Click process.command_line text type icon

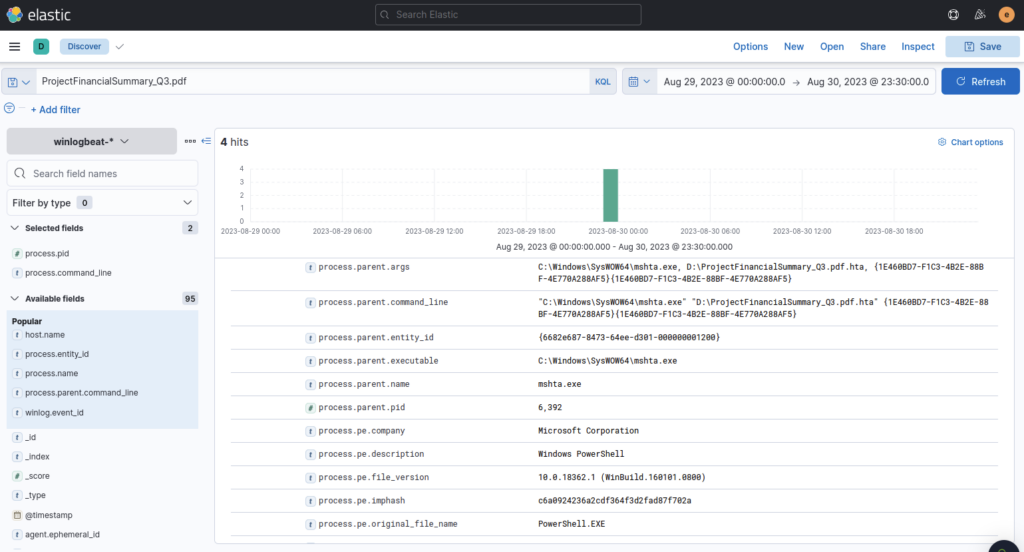[x=17, y=273]
